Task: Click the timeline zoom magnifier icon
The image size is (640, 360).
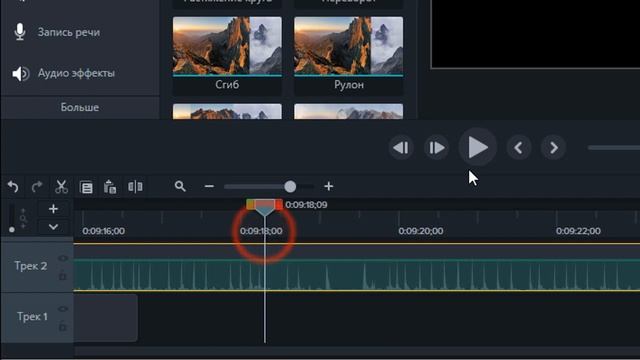Action: 180,187
